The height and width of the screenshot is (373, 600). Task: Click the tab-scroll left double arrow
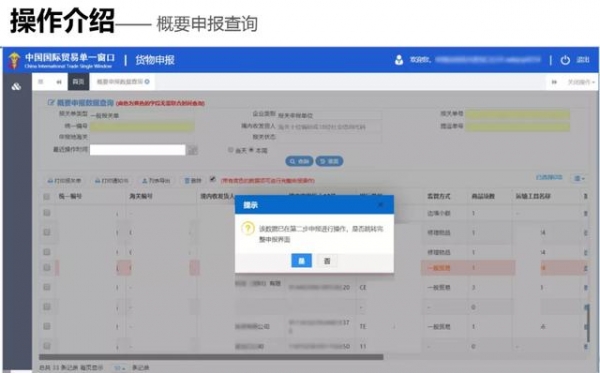[x=59, y=82]
